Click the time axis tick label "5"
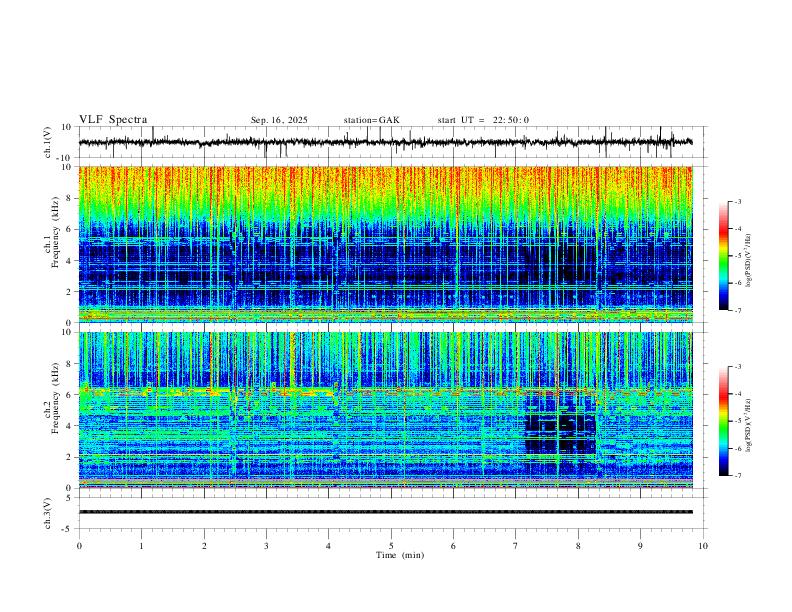The image size is (792, 612). 391,546
